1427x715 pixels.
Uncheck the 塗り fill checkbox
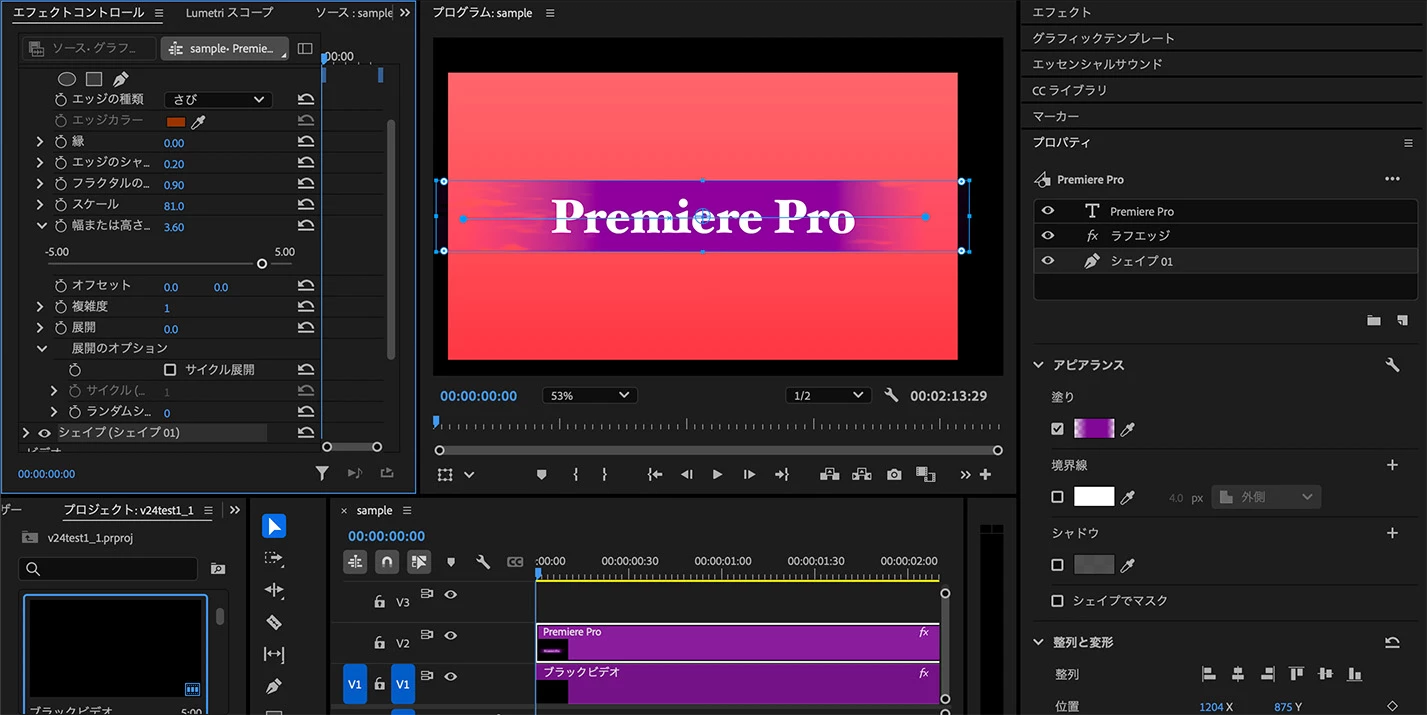click(x=1058, y=429)
